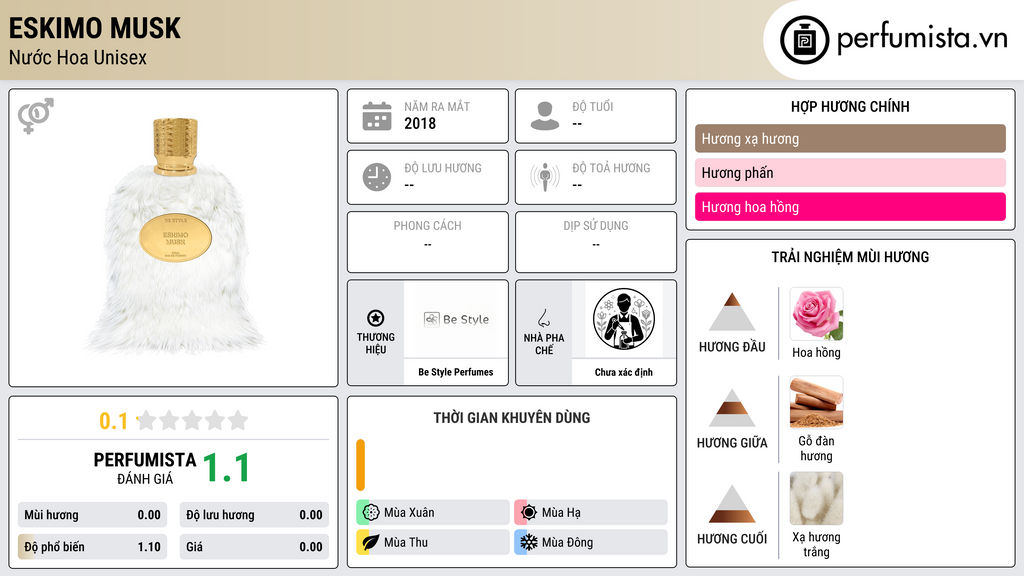This screenshot has width=1024, height=576.
Task: Click the star badge icon above Thương Hiệu
Action: [x=376, y=318]
